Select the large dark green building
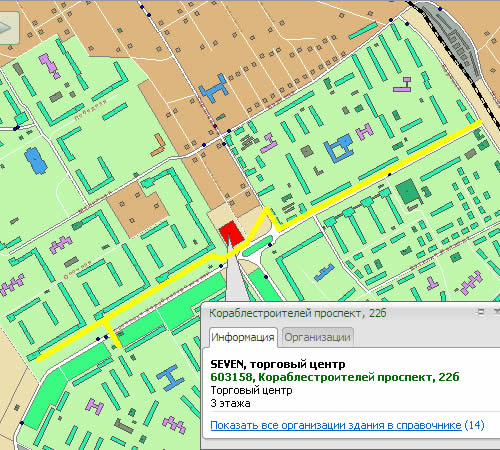This screenshot has height=450, width=500. pyautogui.click(x=408, y=191)
